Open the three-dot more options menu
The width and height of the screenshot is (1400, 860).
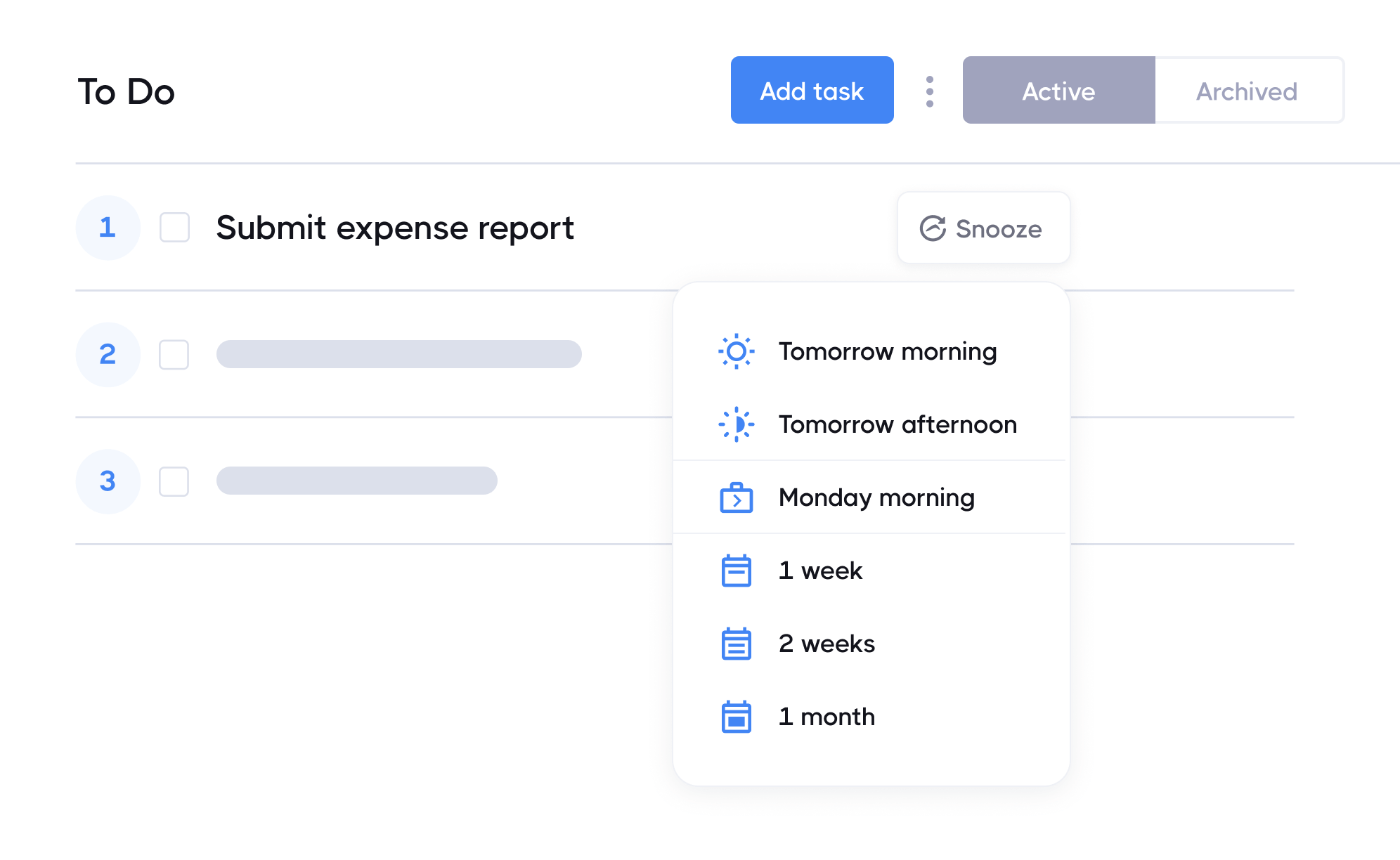(x=929, y=91)
